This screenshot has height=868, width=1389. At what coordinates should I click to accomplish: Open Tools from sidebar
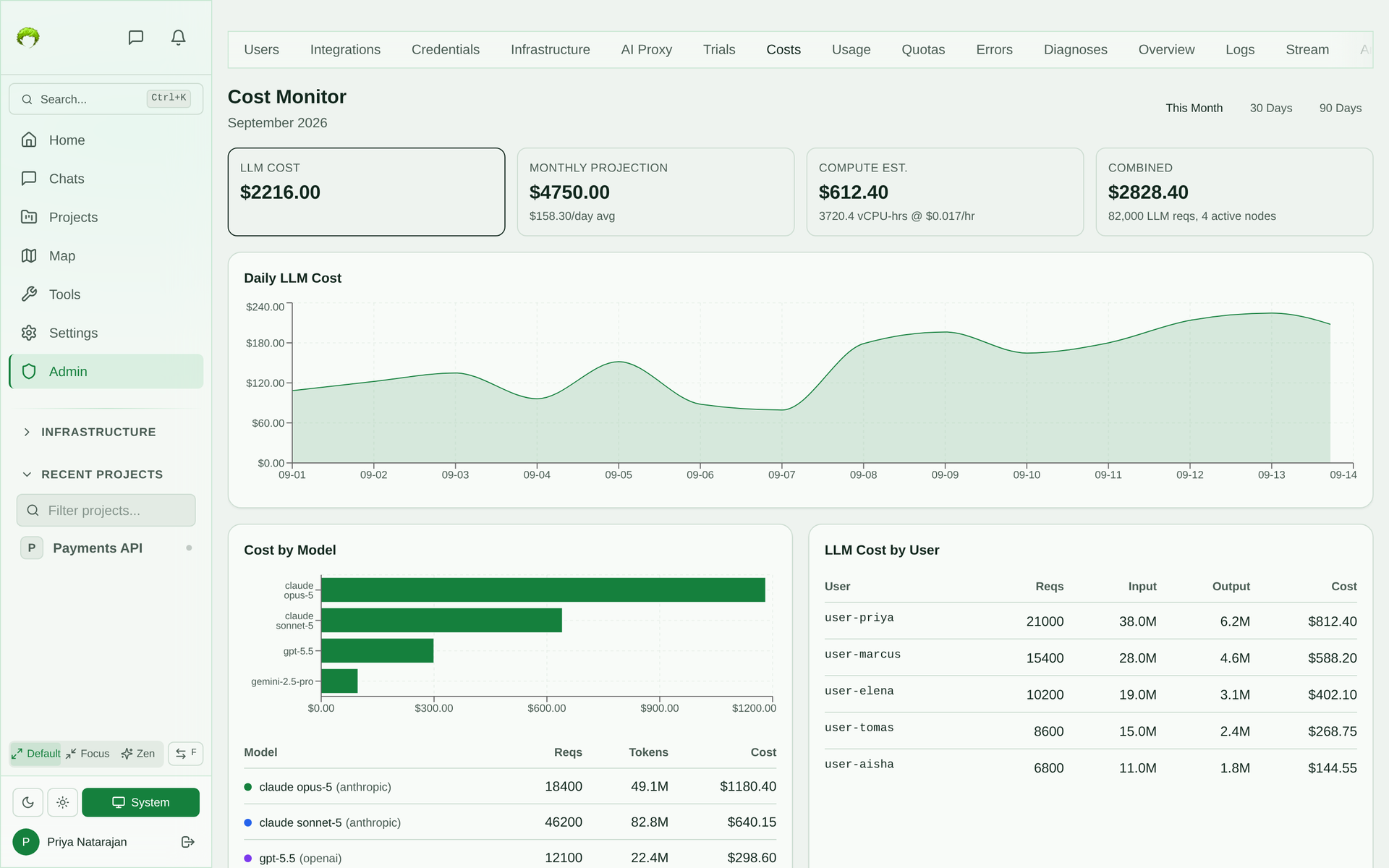(x=106, y=294)
